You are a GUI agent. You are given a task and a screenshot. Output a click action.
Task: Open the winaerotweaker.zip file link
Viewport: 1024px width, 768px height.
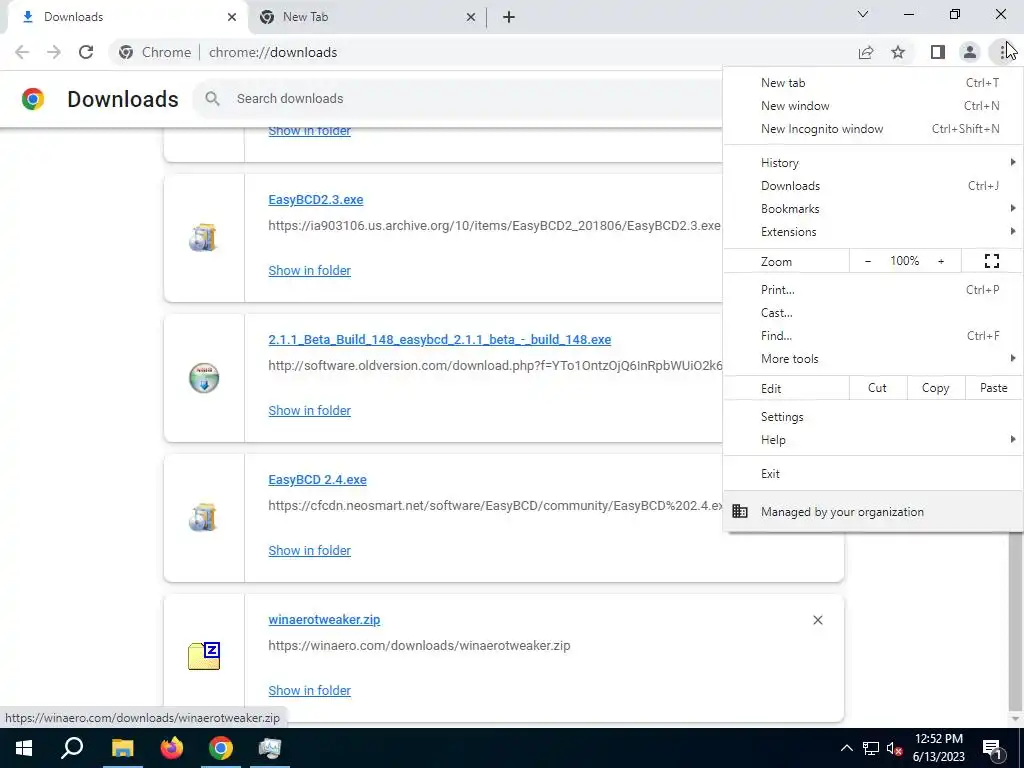324,620
